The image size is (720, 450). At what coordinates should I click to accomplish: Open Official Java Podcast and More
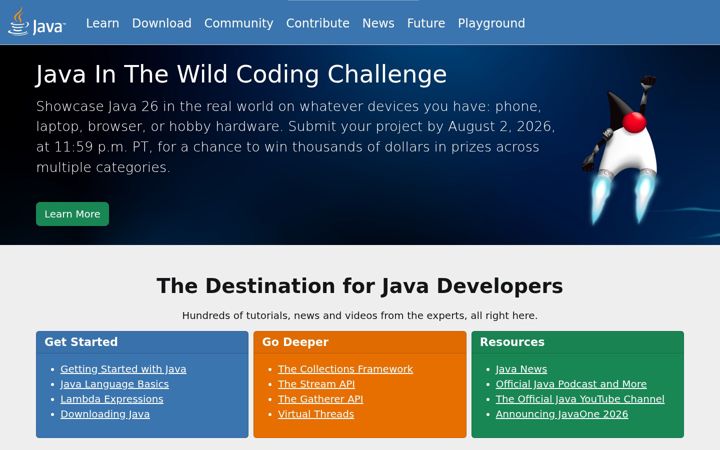tap(571, 384)
